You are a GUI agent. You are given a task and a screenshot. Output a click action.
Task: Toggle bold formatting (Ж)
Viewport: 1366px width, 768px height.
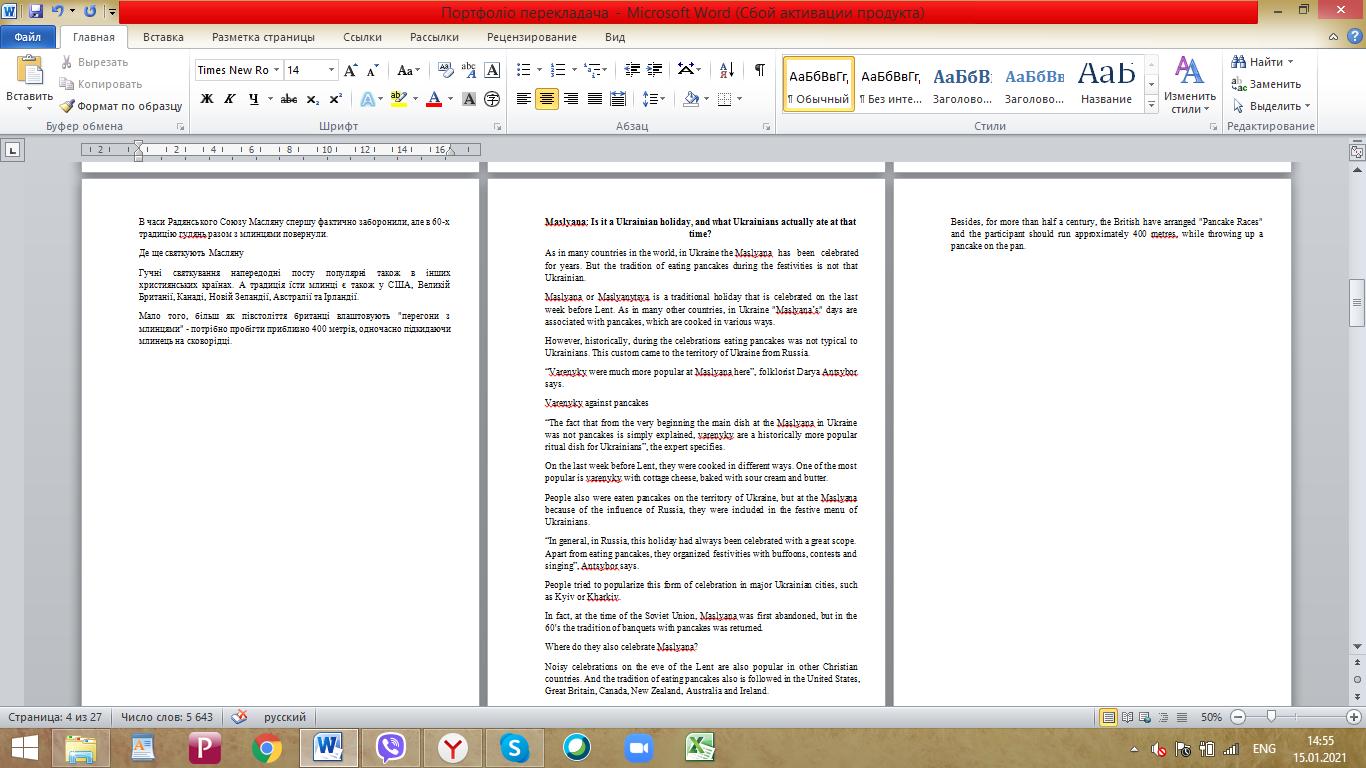(206, 99)
